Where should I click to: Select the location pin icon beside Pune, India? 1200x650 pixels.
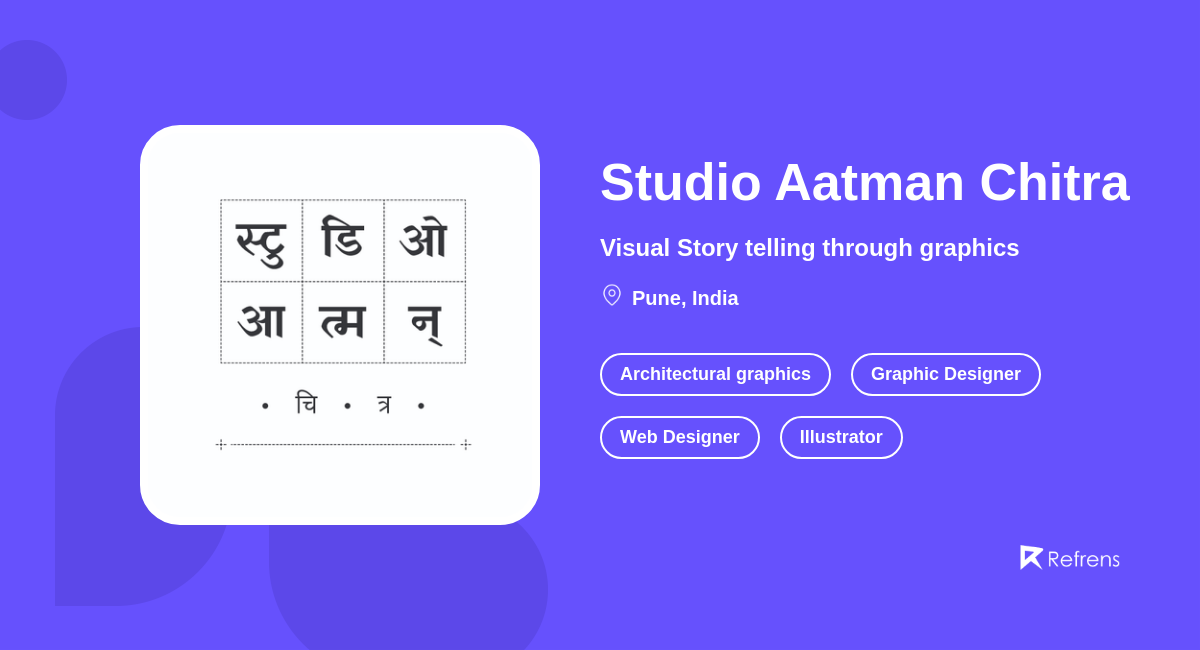611,295
